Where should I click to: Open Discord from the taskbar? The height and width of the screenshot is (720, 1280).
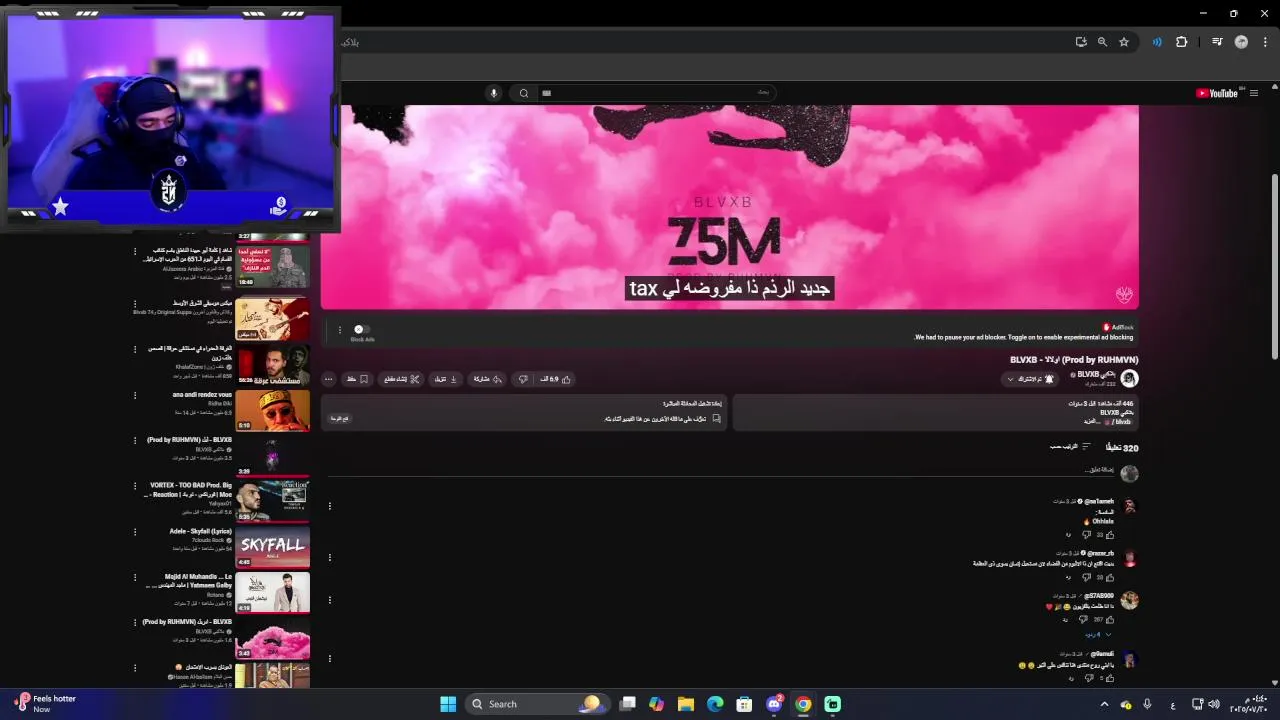774,704
